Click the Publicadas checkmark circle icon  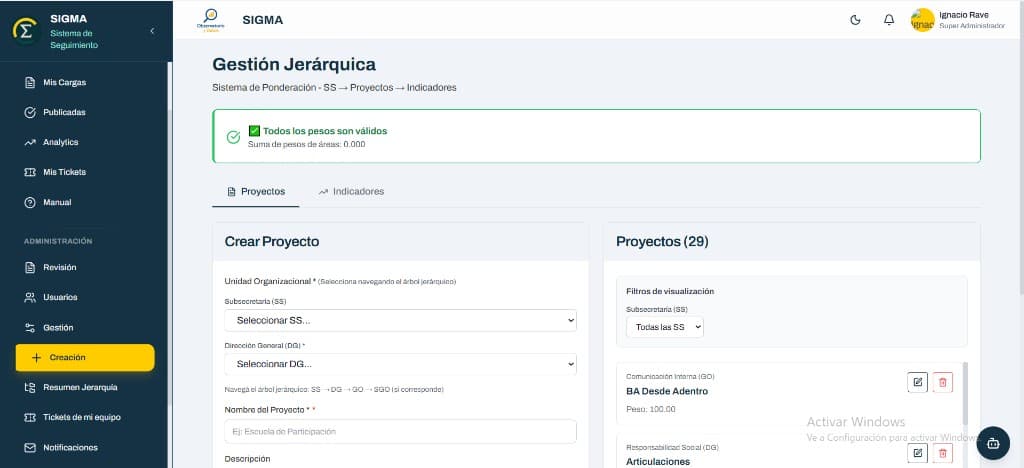[x=29, y=112]
